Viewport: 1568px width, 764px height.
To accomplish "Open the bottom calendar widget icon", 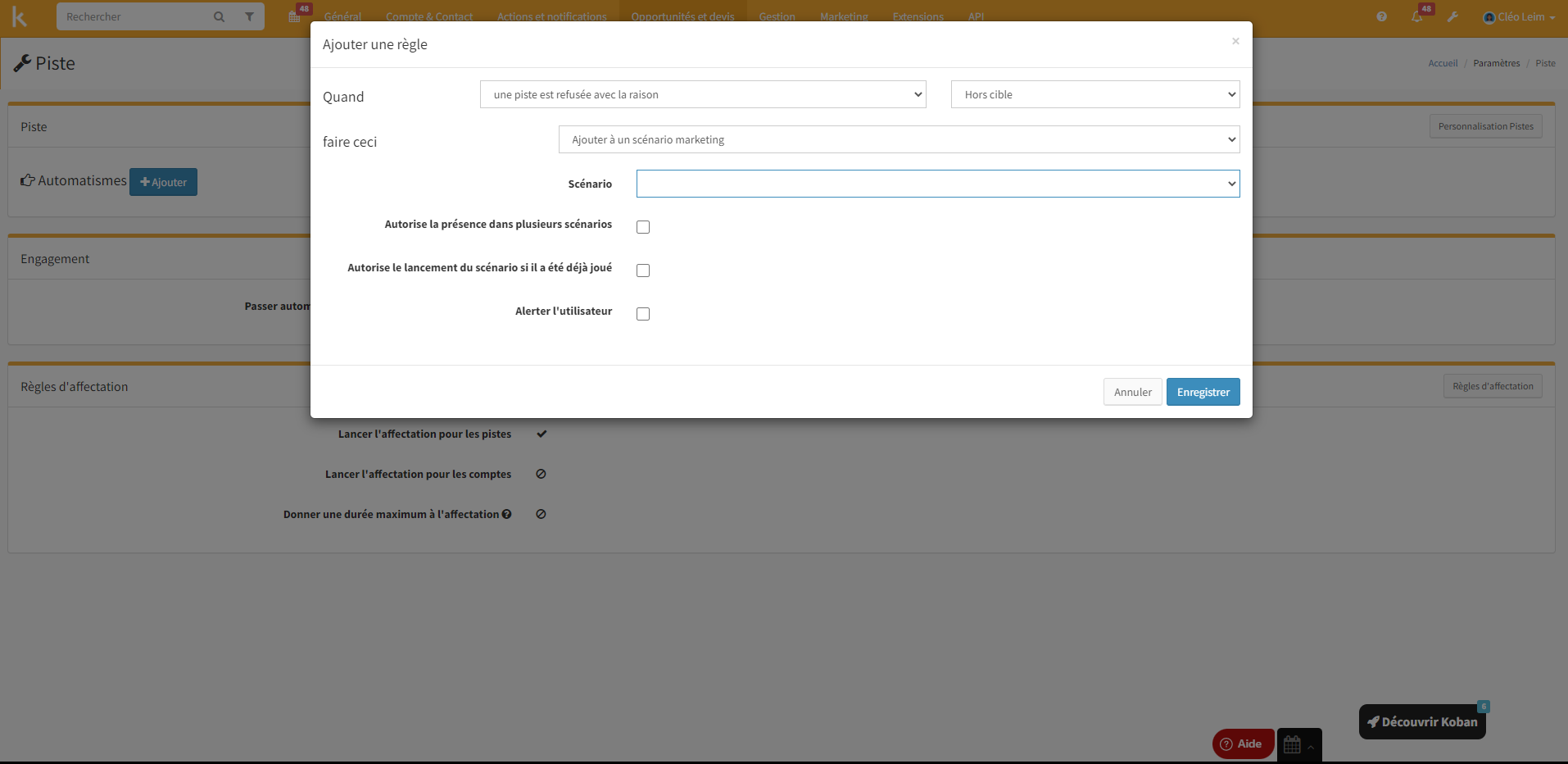I will click(x=1292, y=744).
